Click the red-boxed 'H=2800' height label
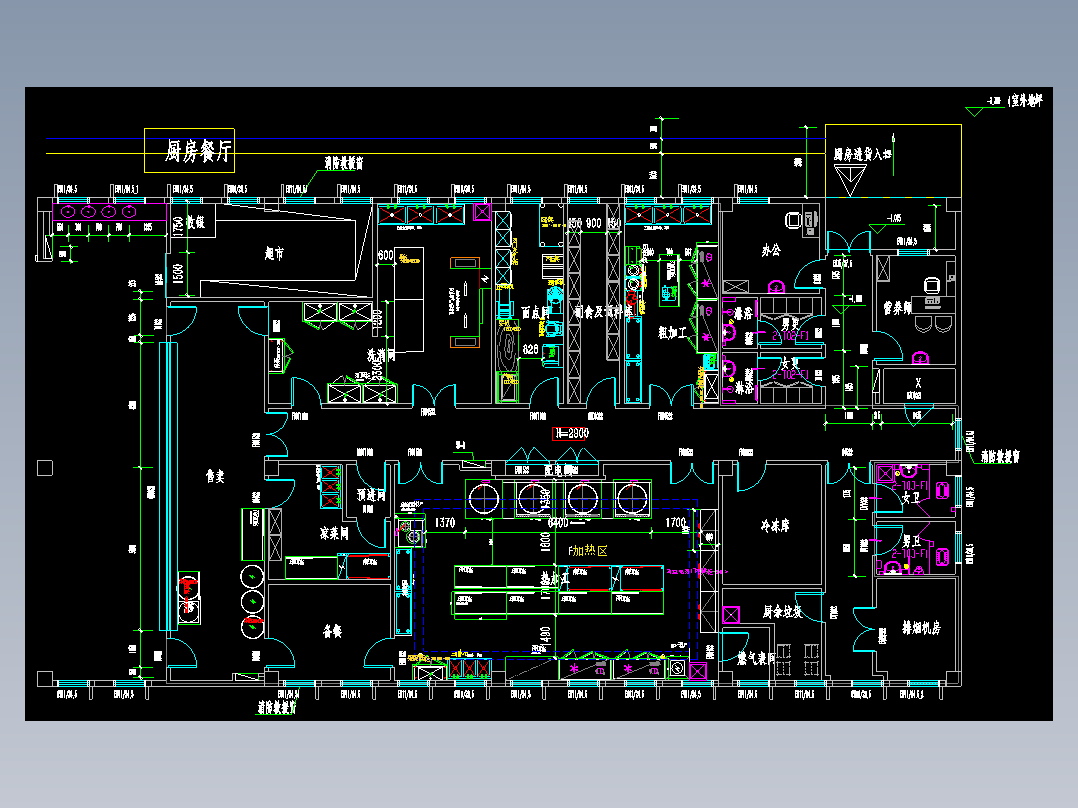This screenshot has width=1078, height=808. (571, 433)
